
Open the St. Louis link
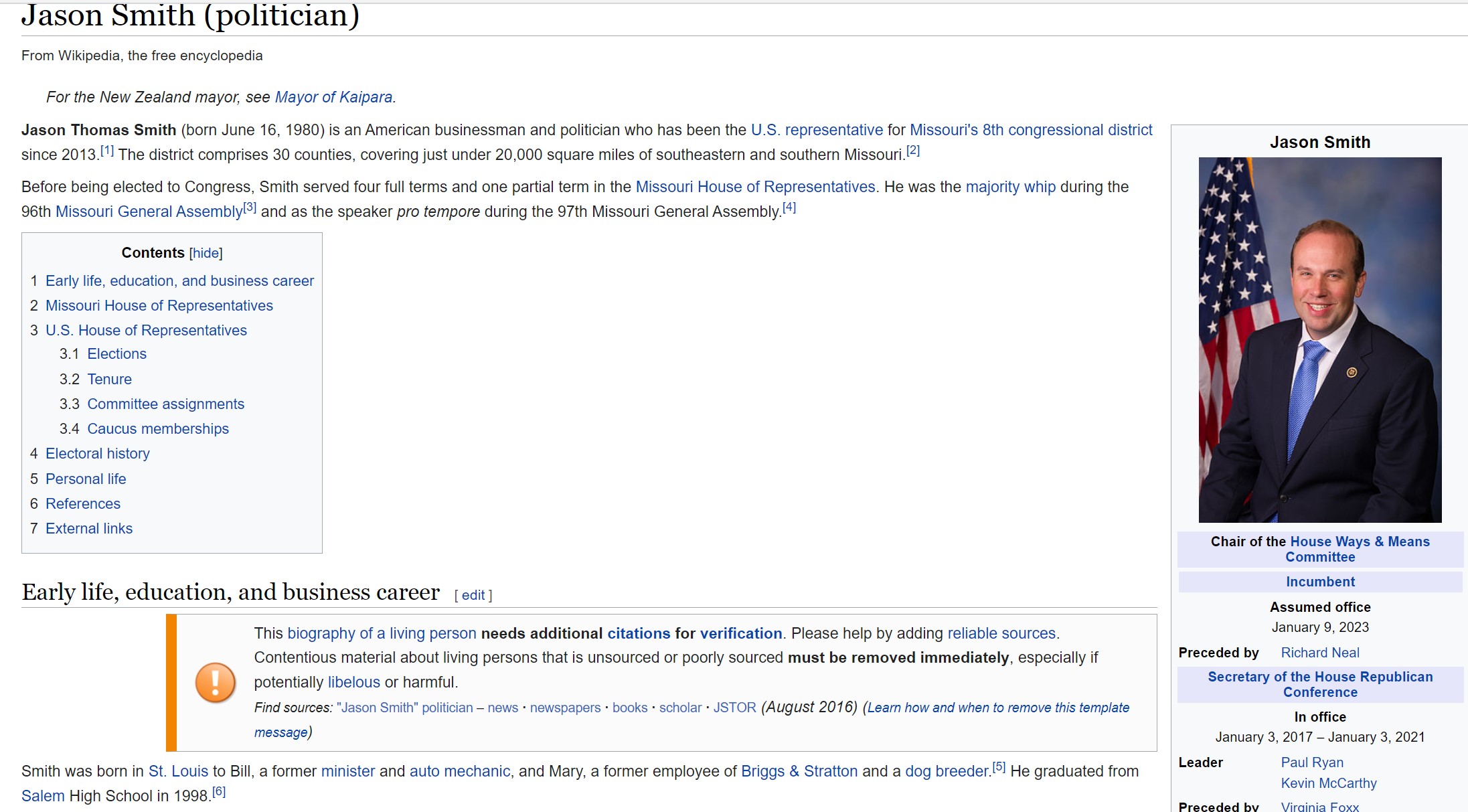click(x=178, y=771)
